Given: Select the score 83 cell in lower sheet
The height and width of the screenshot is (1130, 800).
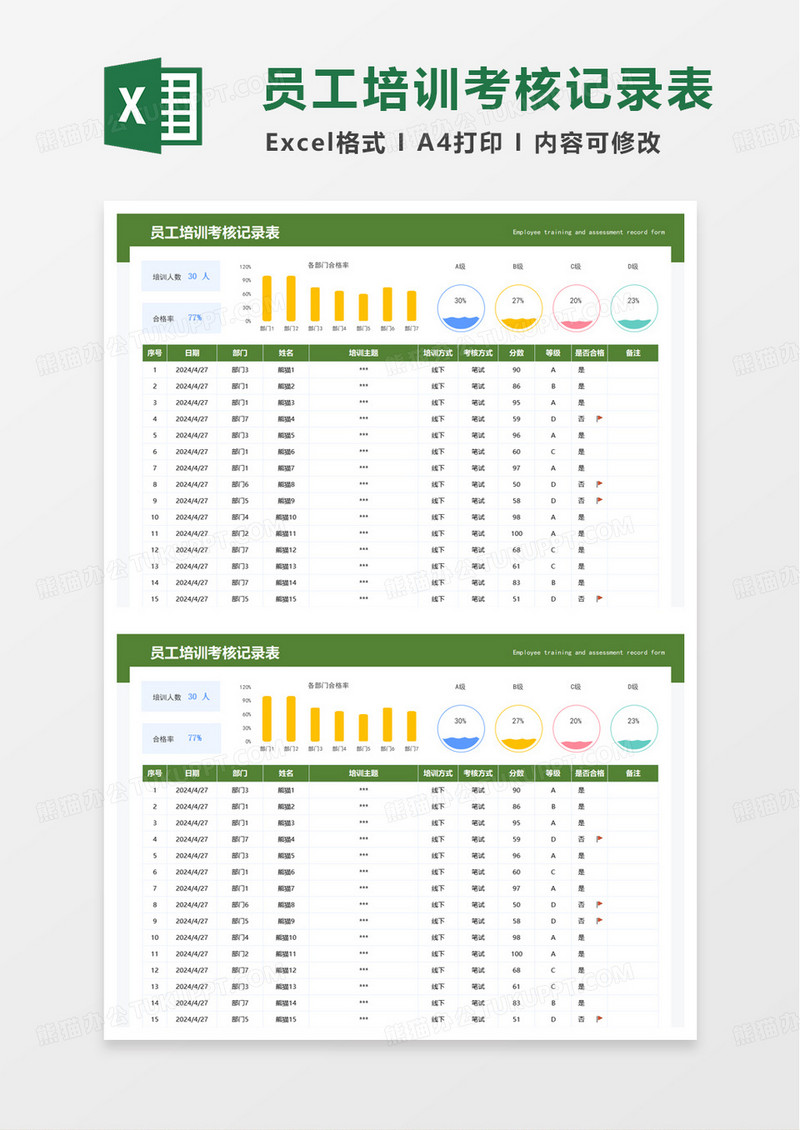Looking at the screenshot, I should (x=517, y=1002).
